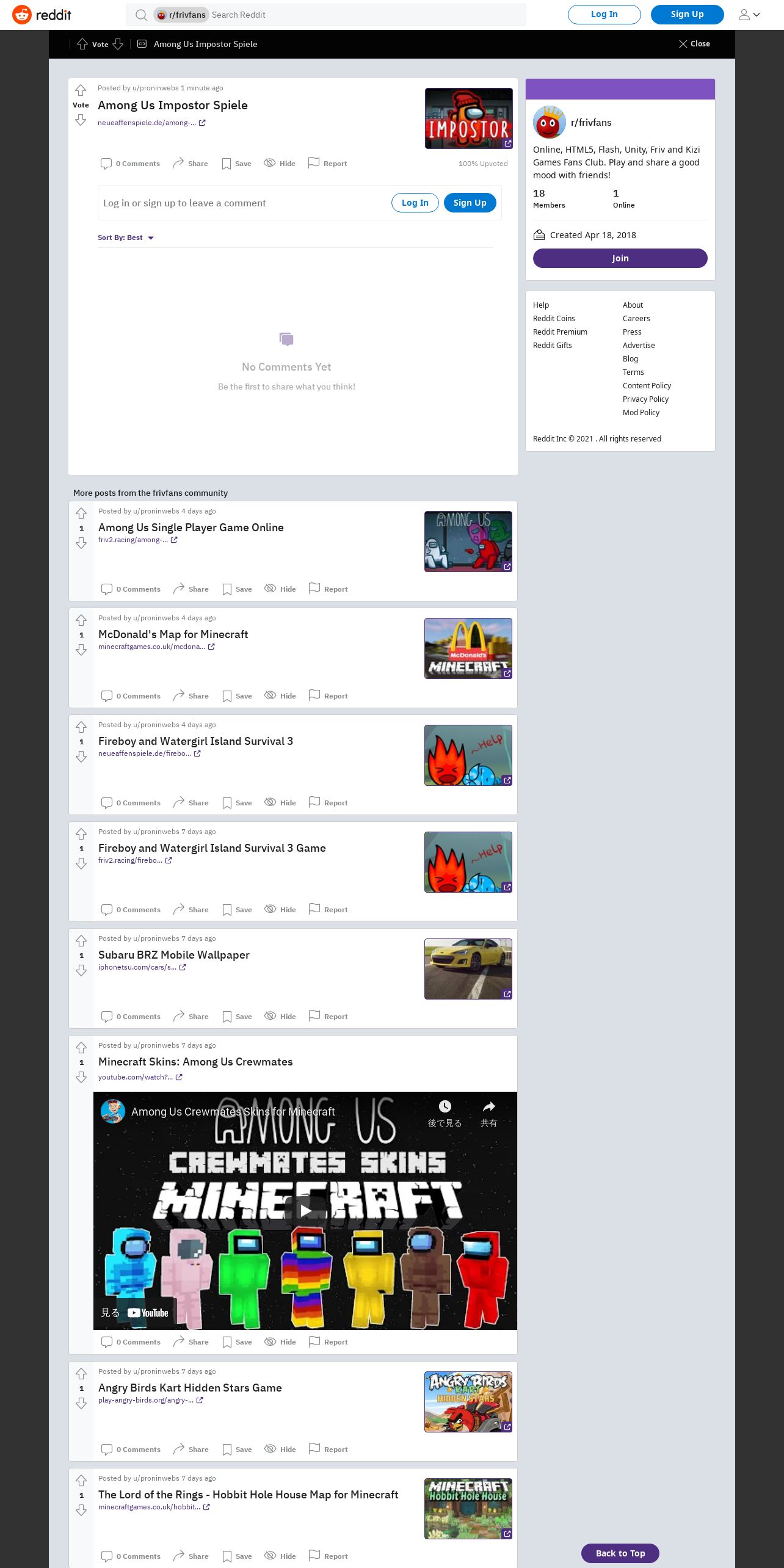This screenshot has width=784, height=1568.
Task: Hide the Subaru BRZ Mobile Wallpaper post
Action: click(x=280, y=1017)
